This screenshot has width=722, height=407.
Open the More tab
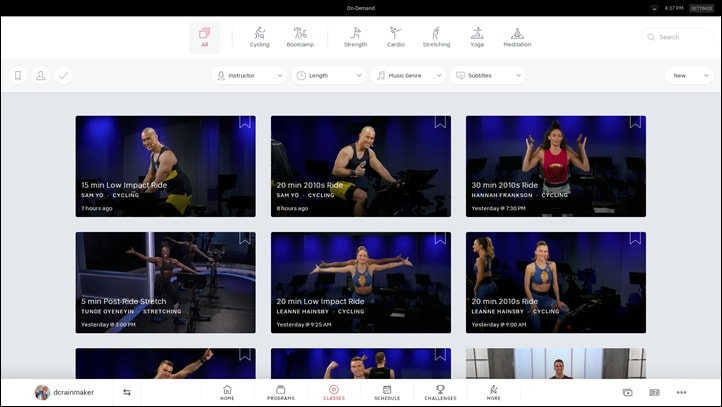point(494,393)
